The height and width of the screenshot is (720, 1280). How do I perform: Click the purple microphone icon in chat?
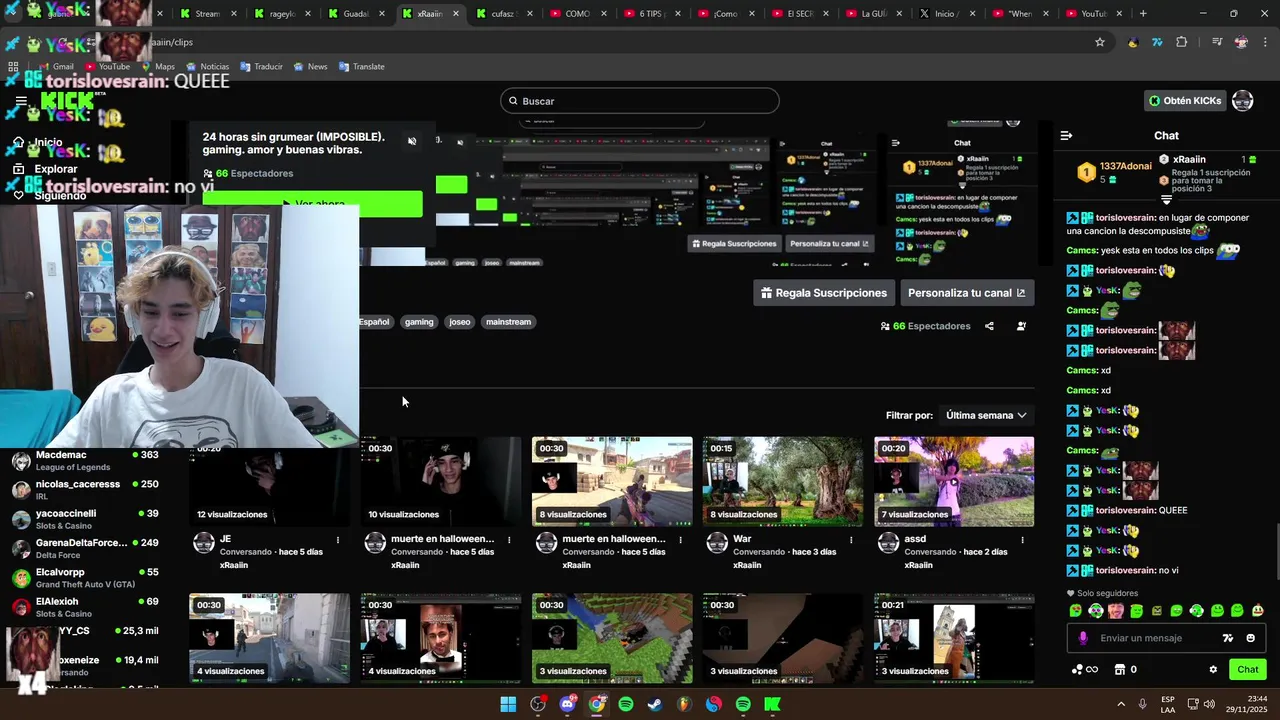point(1083,638)
